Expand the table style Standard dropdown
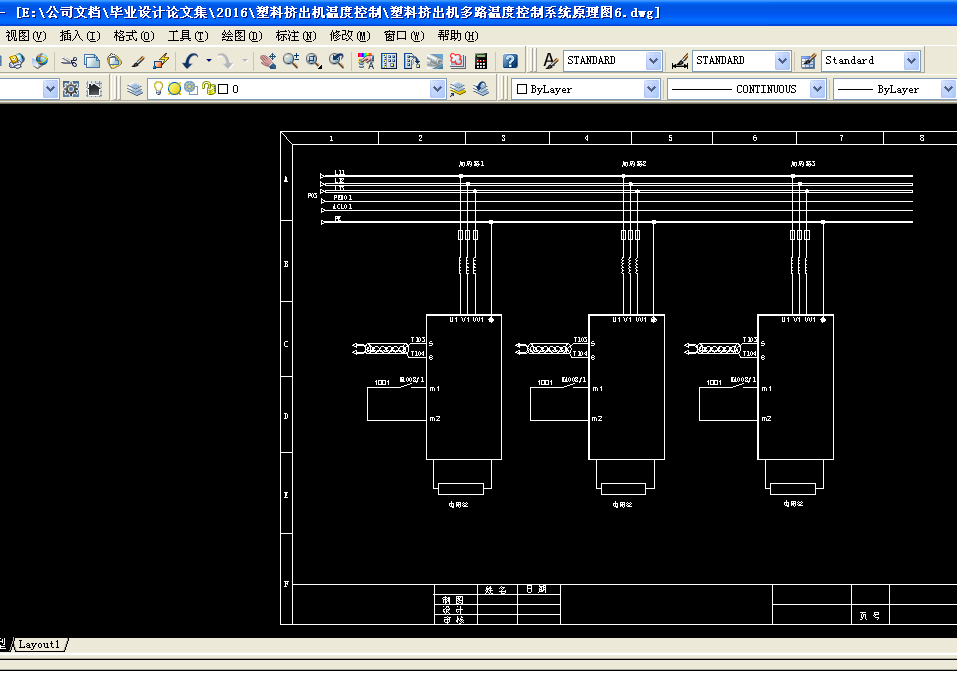Screen dimensions: 957x679 tap(911, 60)
